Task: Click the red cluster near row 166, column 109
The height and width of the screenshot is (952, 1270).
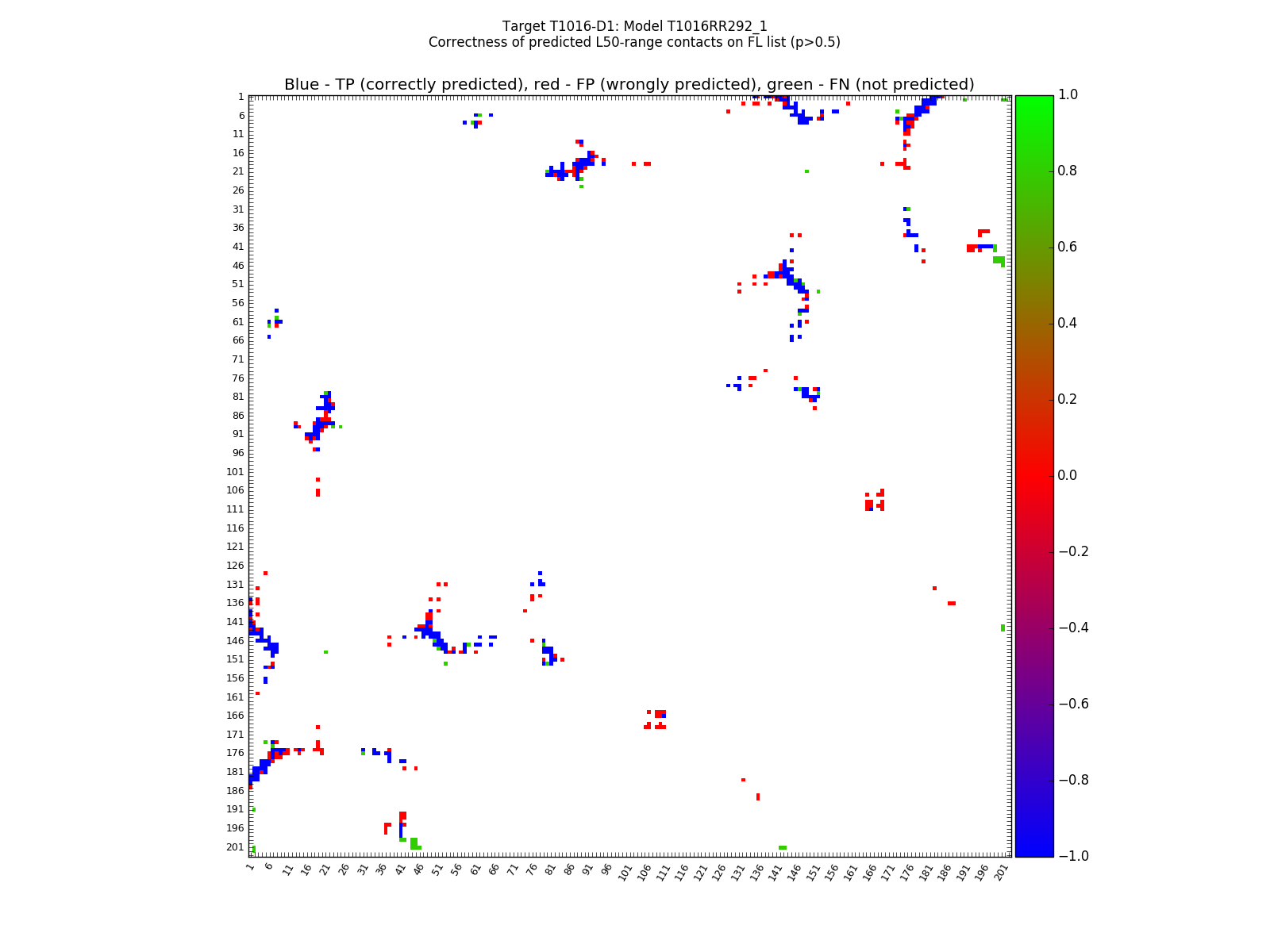Action: (659, 714)
